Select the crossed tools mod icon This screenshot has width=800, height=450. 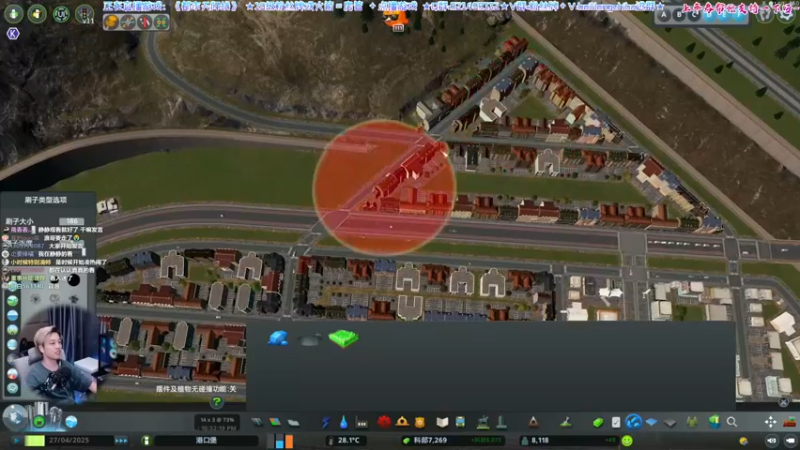(128, 22)
